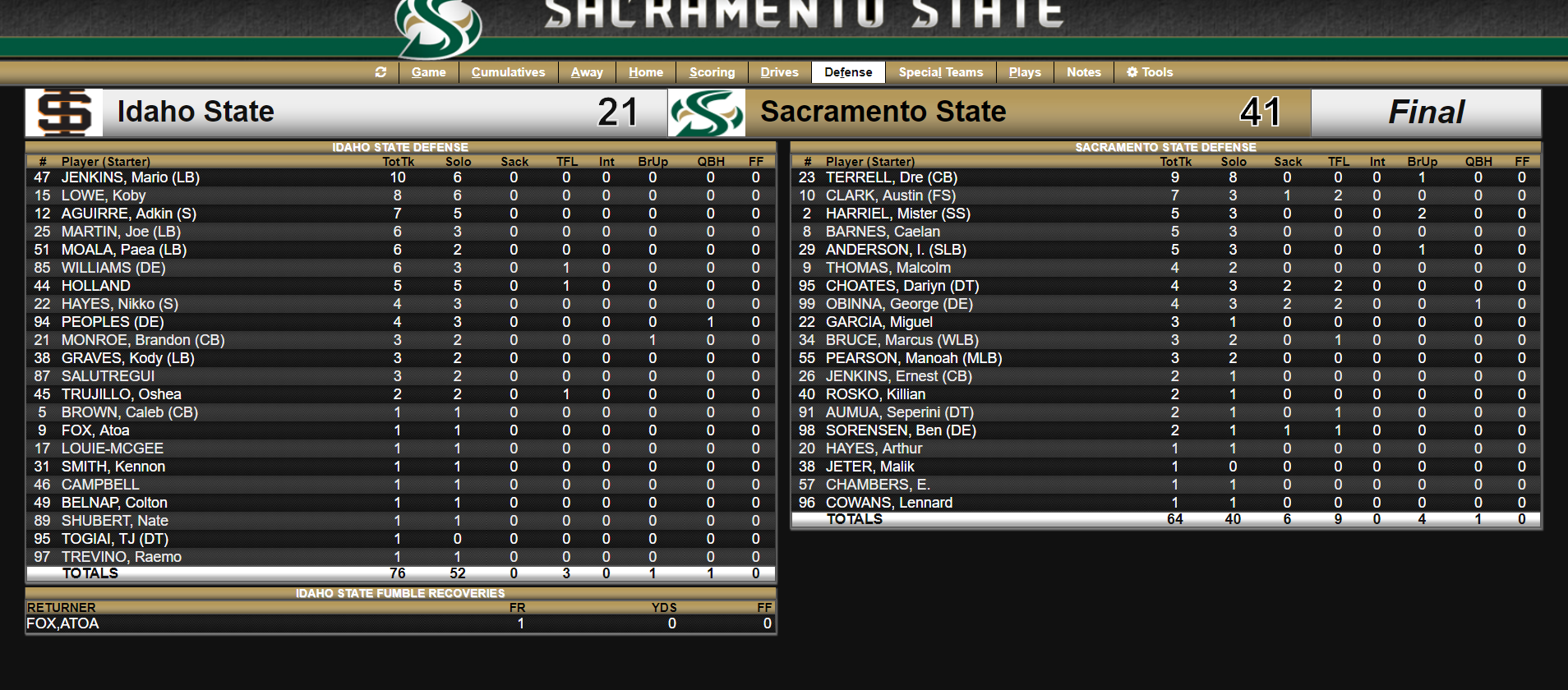Click the Idaho State team logo
This screenshot has width=1568, height=690.
click(x=64, y=113)
